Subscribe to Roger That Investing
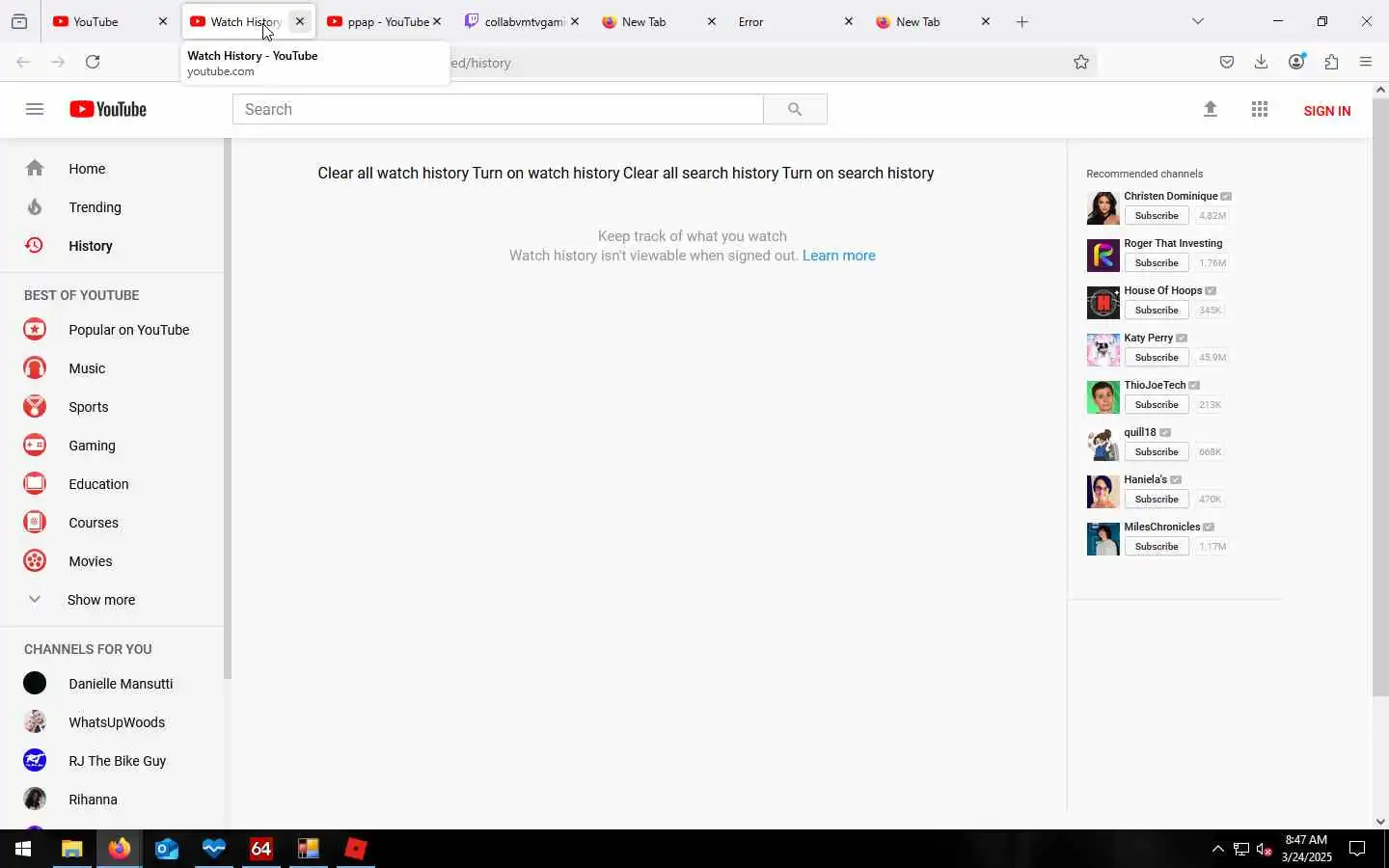 (x=1157, y=263)
